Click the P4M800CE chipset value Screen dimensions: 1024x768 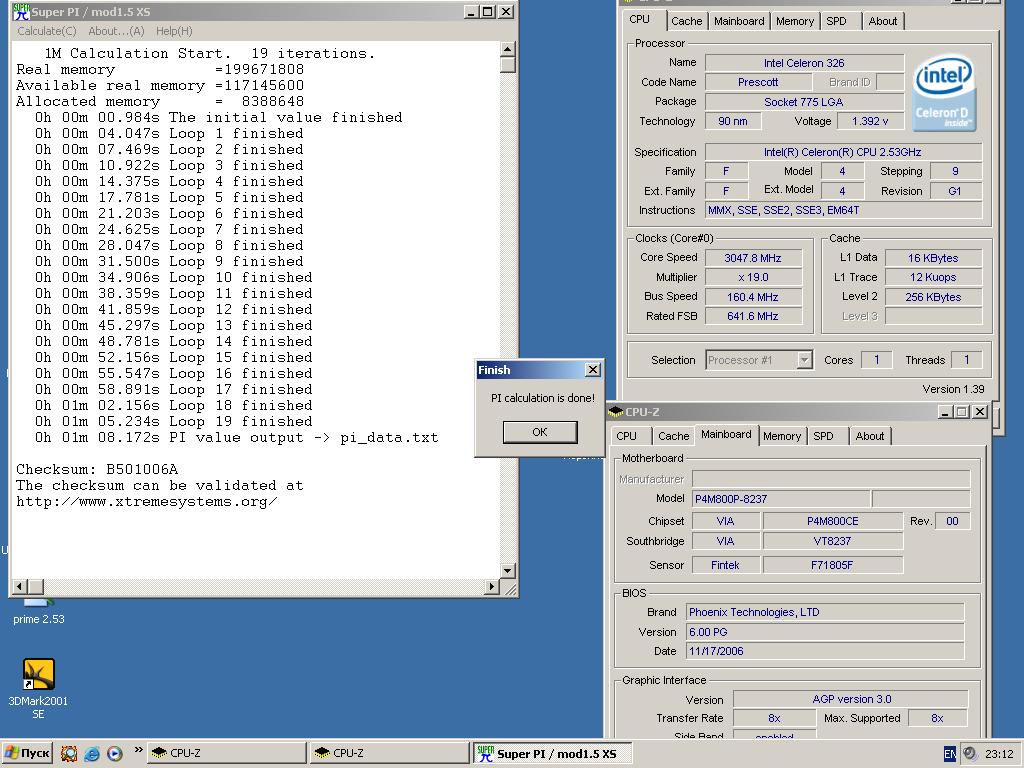tap(833, 521)
